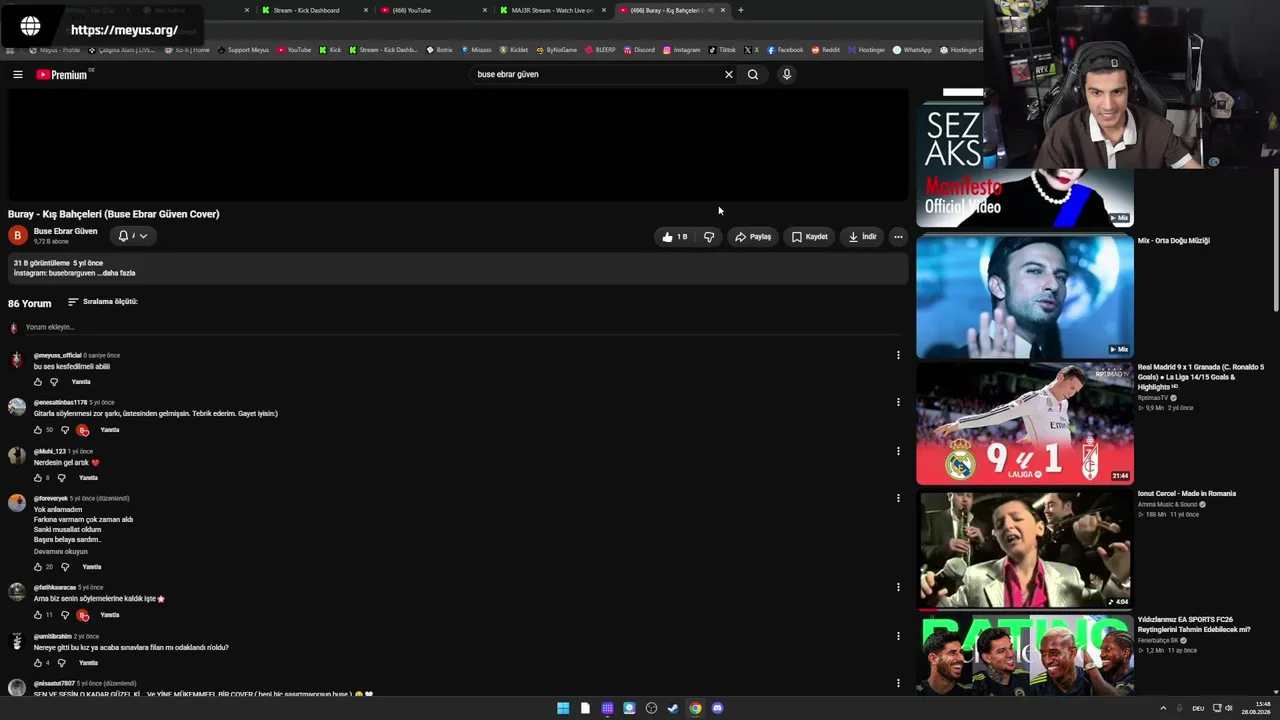
Task: Open the Sıralama ölçütü sort menu
Action: coord(102,302)
